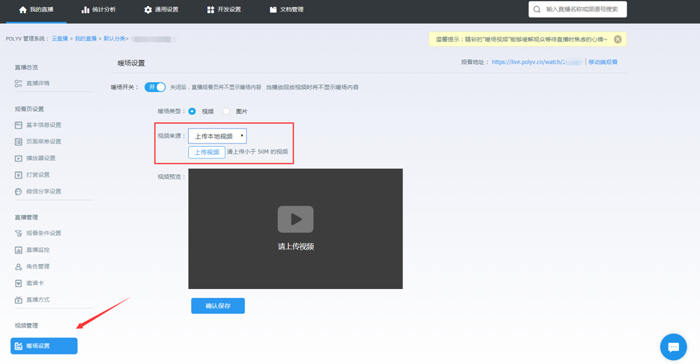Select 直播方式 in the sidebar

[32, 300]
